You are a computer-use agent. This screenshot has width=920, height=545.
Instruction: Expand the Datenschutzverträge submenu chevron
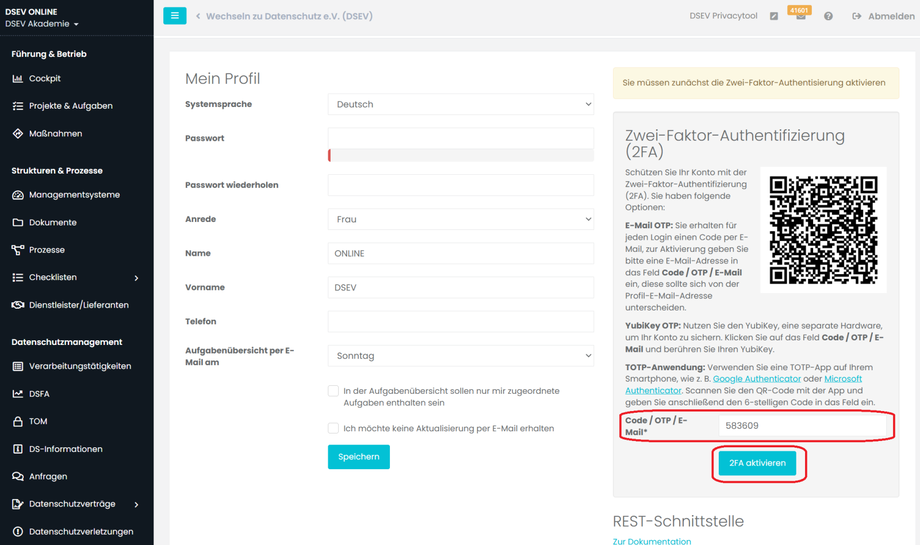[x=136, y=505]
